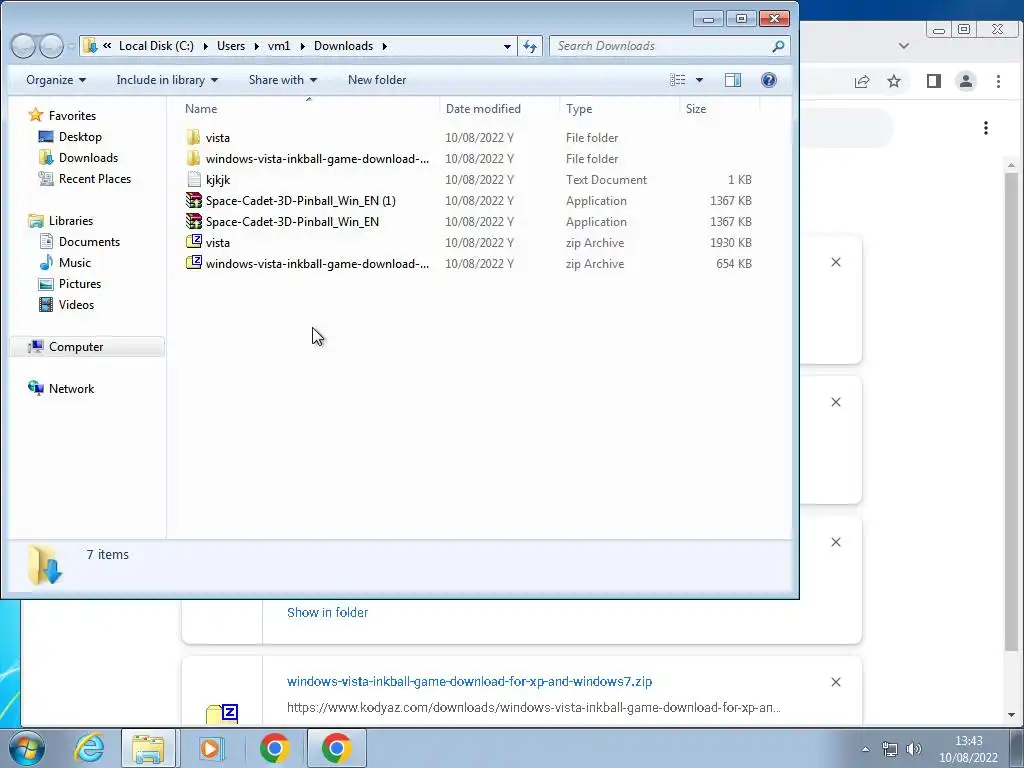Viewport: 1024px width, 768px height.
Task: Open Chrome three-dot main menu
Action: (x=998, y=81)
